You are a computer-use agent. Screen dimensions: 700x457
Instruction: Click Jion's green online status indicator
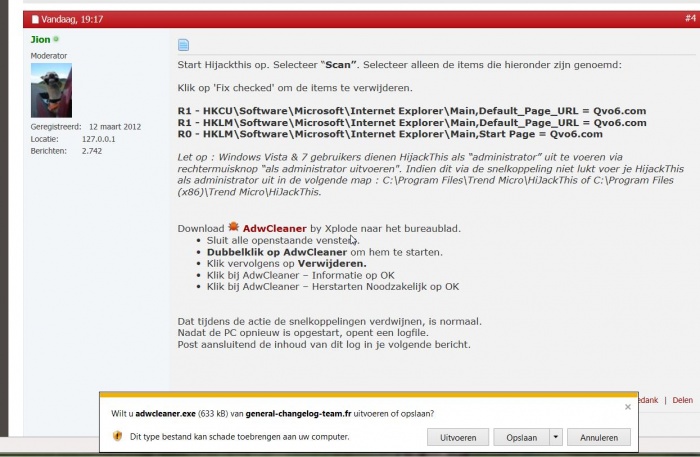tap(56, 39)
